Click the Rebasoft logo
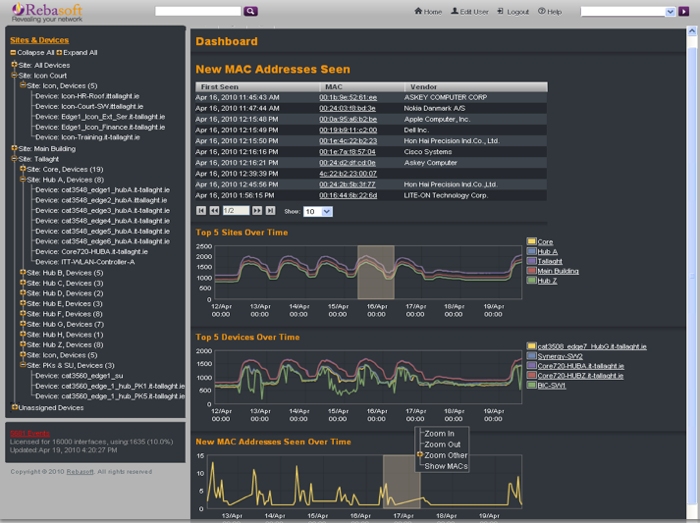 point(47,12)
